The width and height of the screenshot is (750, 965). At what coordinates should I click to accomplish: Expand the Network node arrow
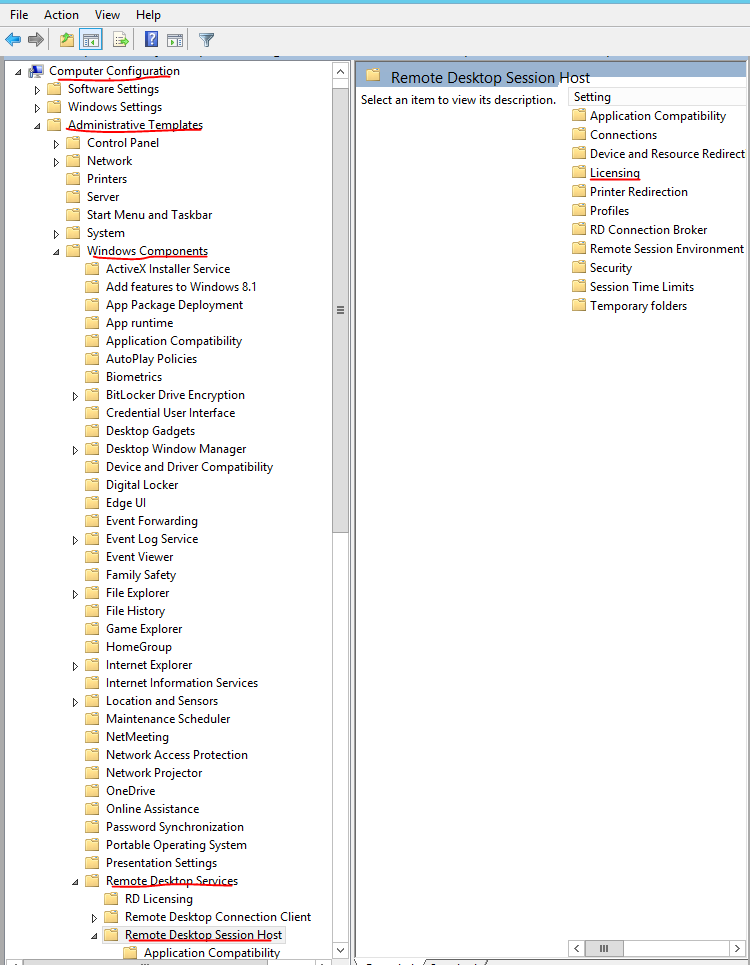[x=56, y=162]
